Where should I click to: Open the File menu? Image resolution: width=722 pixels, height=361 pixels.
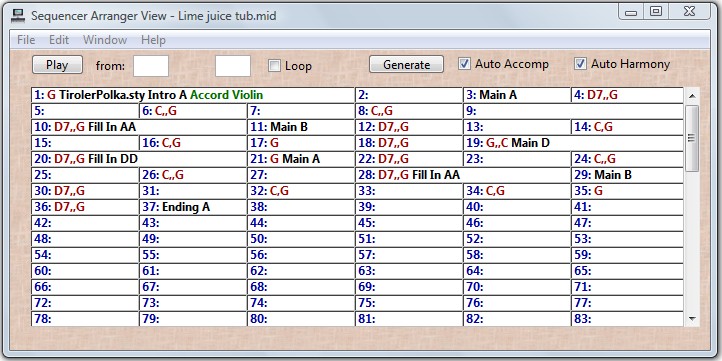click(x=26, y=40)
